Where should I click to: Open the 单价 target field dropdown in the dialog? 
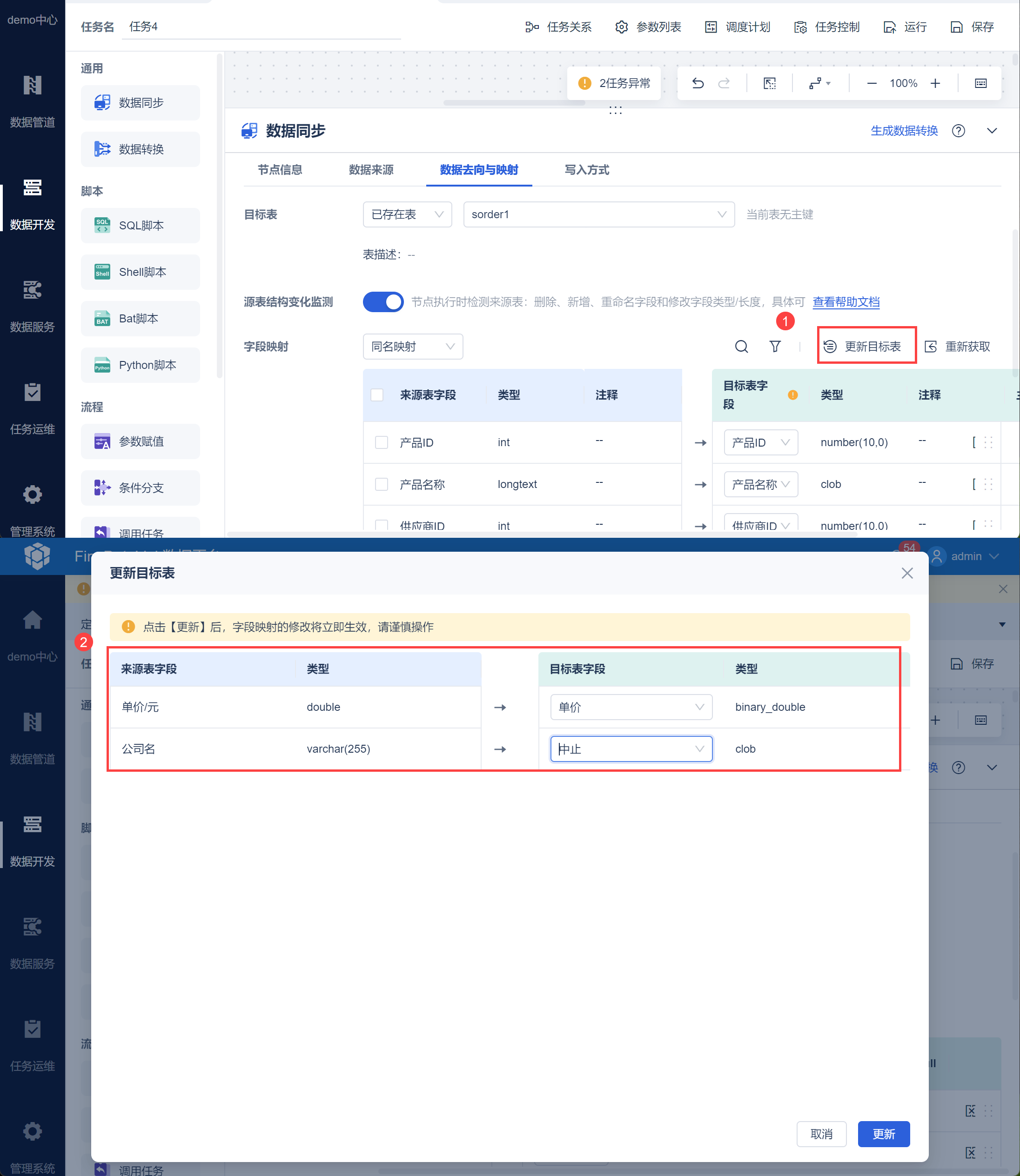click(631, 707)
